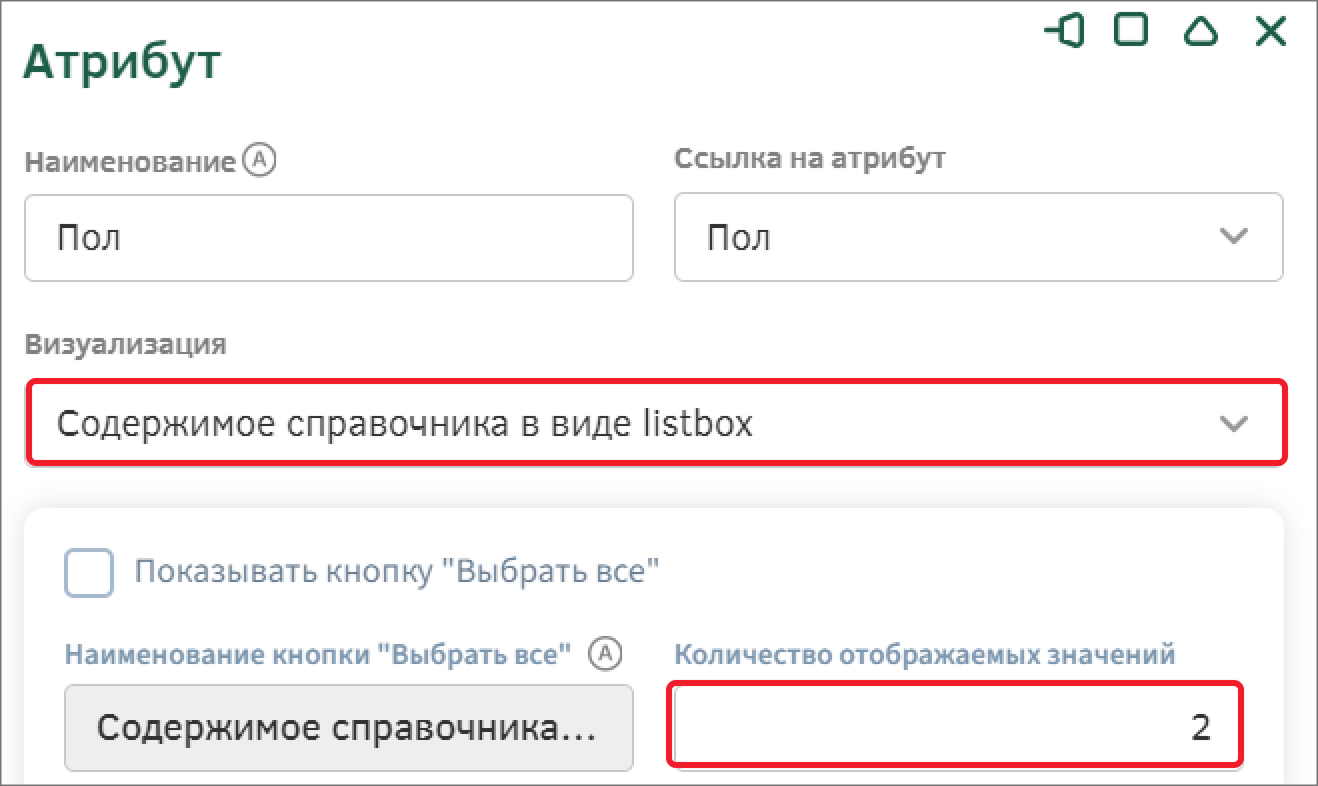Close the Атрибут panel with X
The image size is (1318, 786).
click(x=1270, y=32)
